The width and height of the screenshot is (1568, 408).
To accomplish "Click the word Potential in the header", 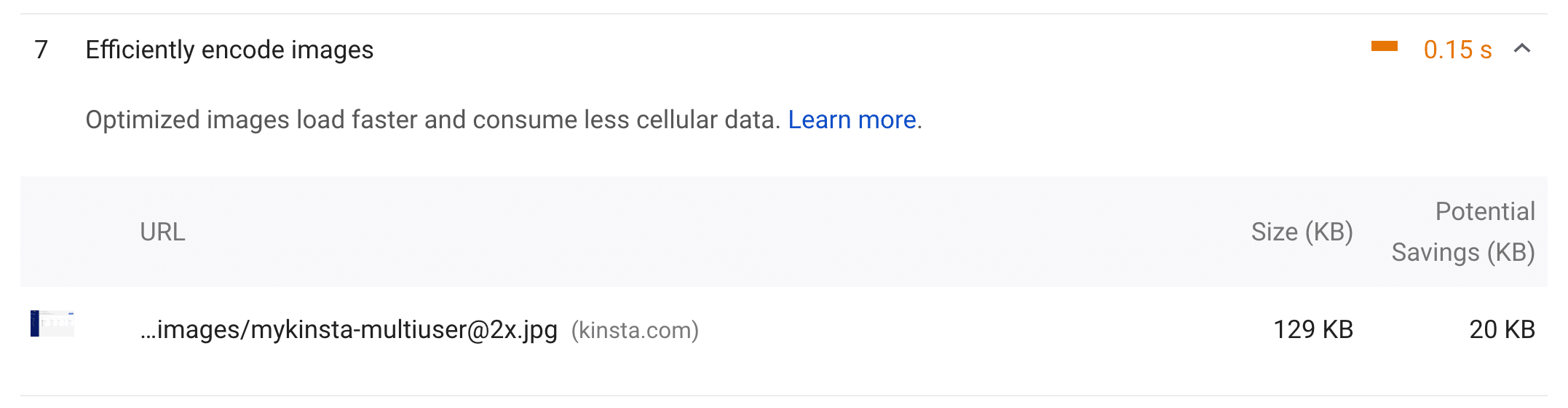I will point(1484,211).
